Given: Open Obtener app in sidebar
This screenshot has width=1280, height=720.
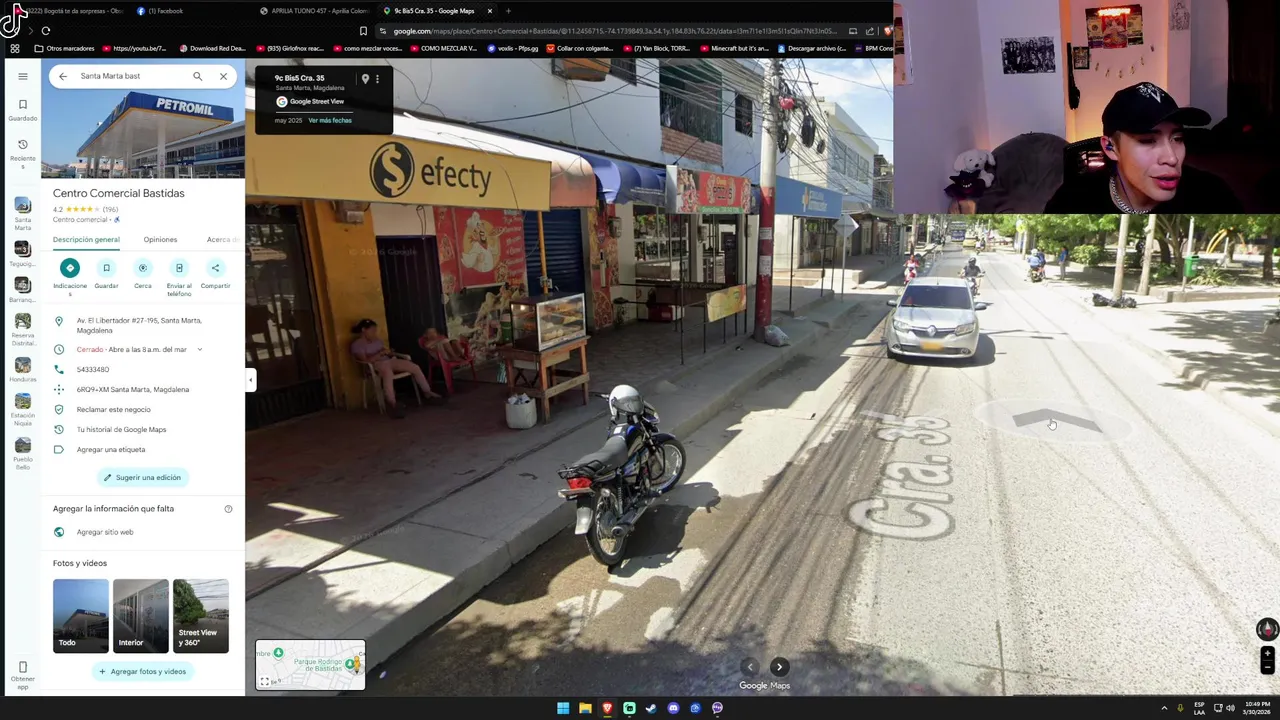Looking at the screenshot, I should tap(22, 675).
